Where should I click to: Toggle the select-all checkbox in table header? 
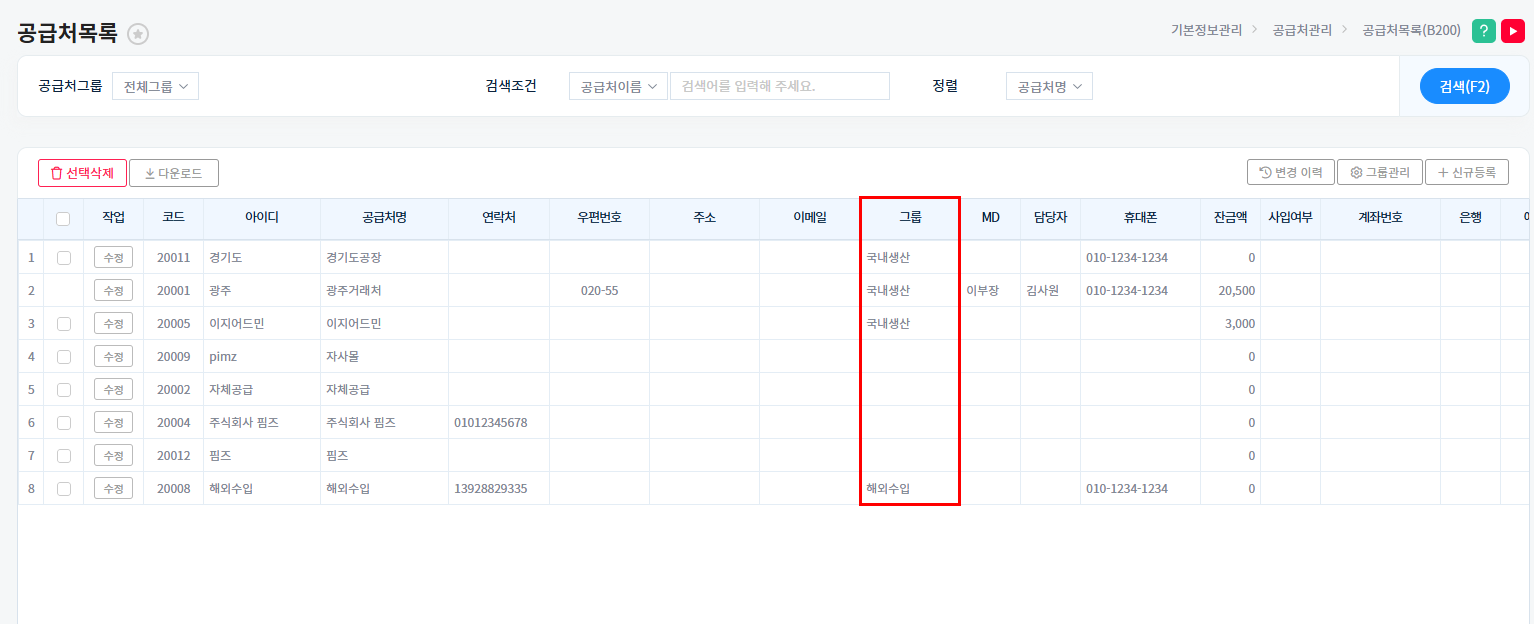(63, 218)
